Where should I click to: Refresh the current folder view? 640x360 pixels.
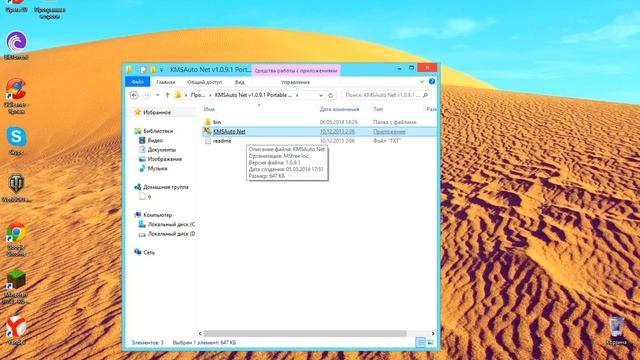[x=331, y=95]
